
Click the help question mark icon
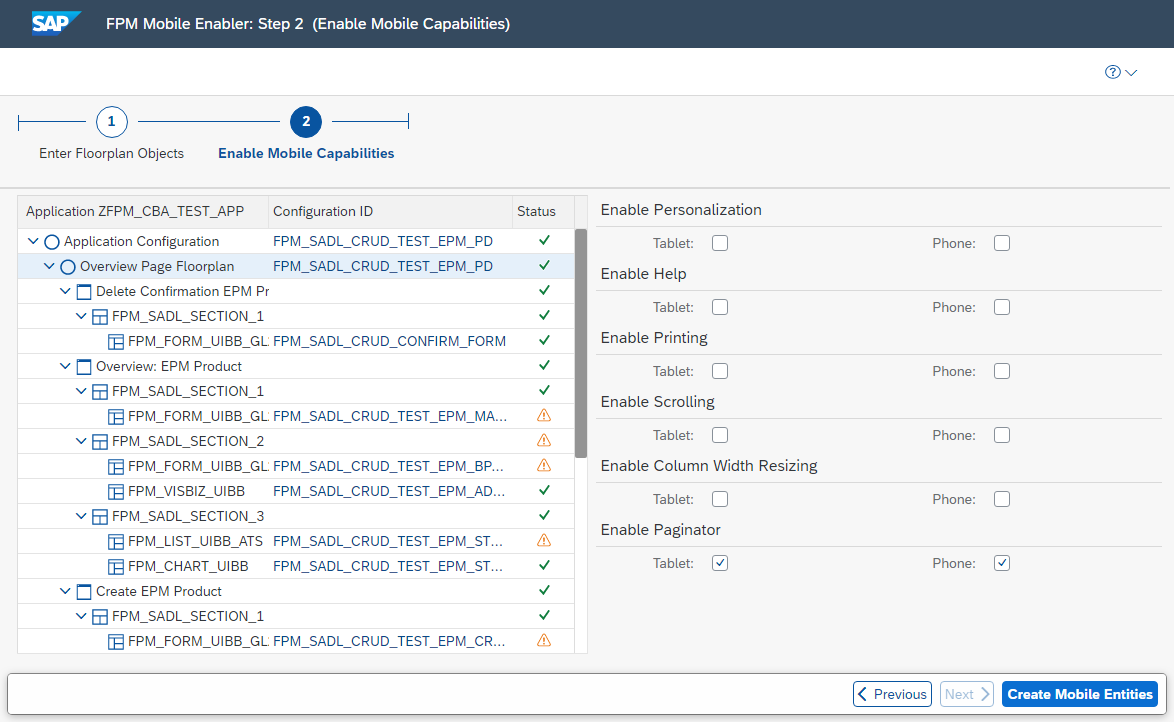1112,72
